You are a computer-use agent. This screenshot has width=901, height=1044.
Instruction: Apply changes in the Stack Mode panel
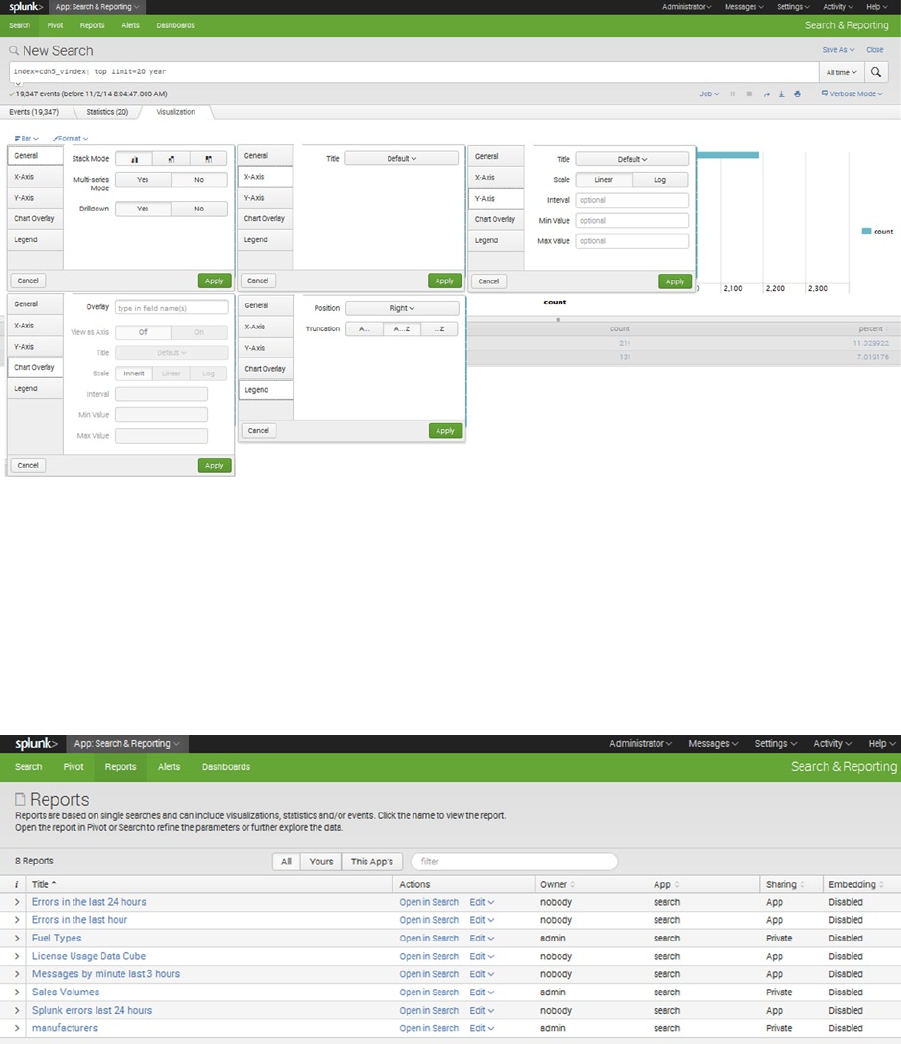tap(214, 281)
